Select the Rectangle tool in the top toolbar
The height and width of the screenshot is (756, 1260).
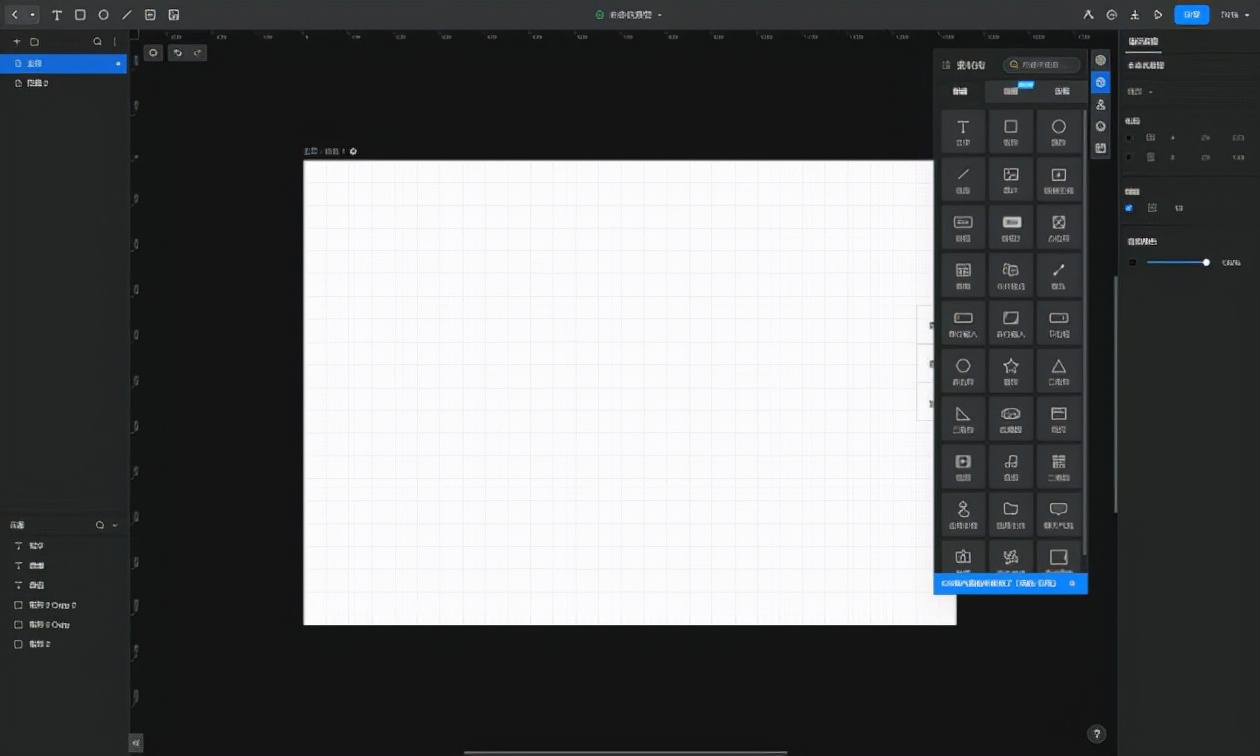coord(80,15)
